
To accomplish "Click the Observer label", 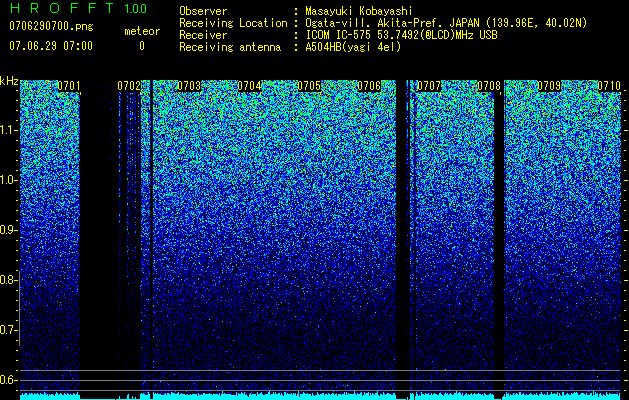I will [x=203, y=11].
